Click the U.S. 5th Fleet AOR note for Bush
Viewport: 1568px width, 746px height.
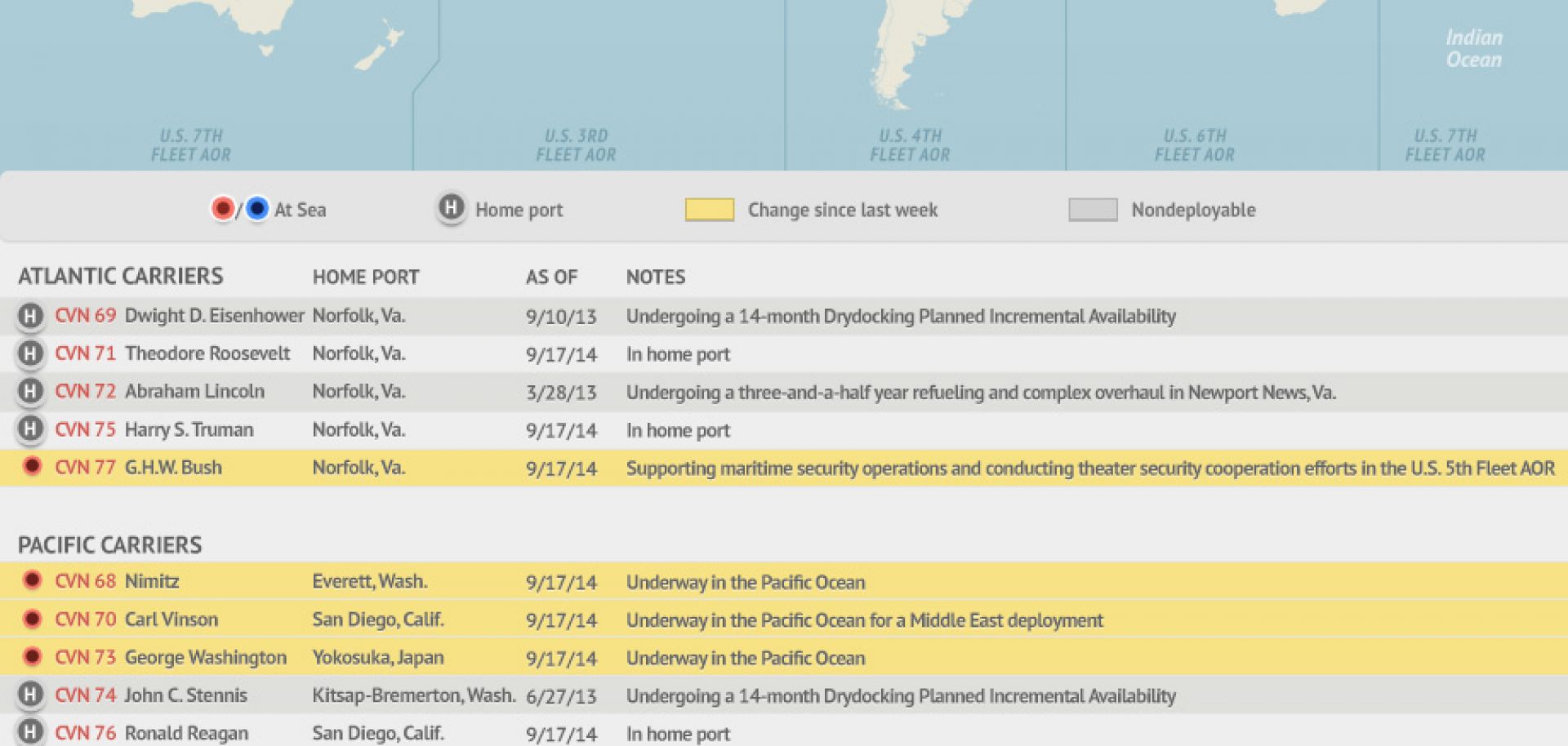(1090, 468)
